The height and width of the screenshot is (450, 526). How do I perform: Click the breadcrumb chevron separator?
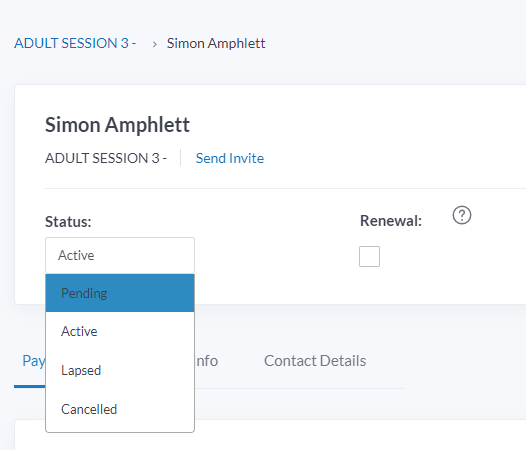pyautogui.click(x=154, y=44)
